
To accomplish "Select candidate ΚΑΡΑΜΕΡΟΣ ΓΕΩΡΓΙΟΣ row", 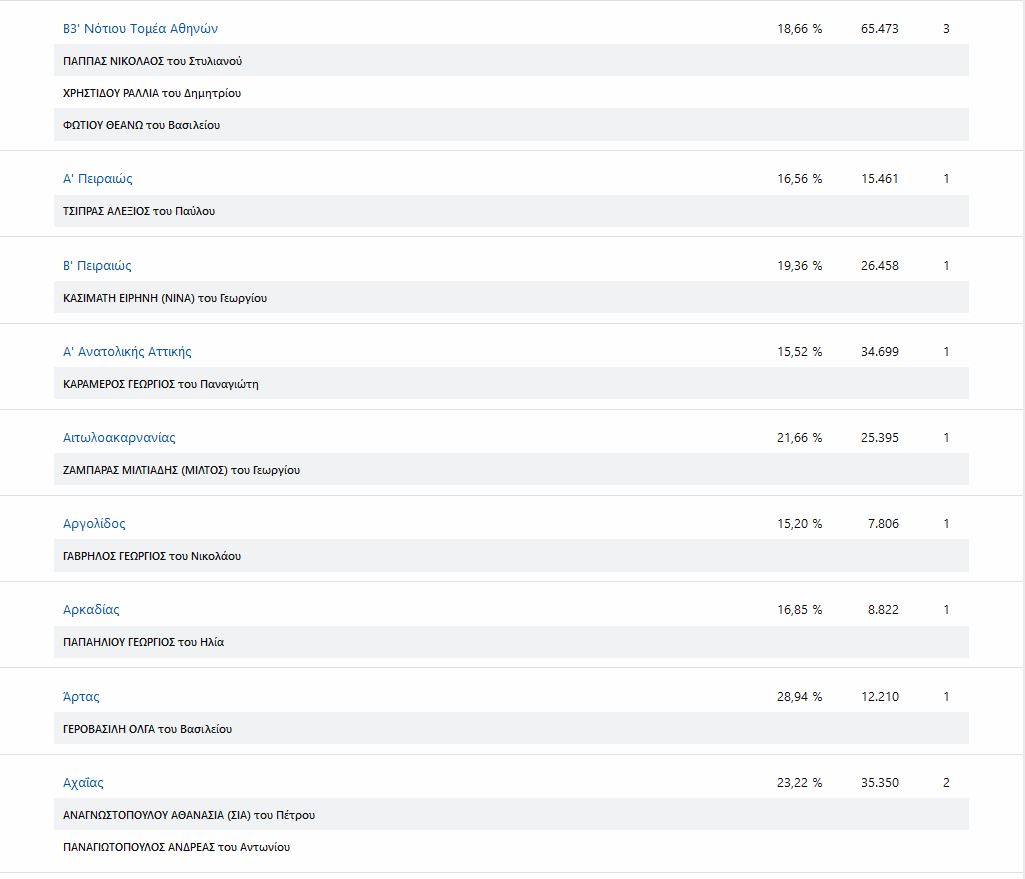I will (160, 384).
